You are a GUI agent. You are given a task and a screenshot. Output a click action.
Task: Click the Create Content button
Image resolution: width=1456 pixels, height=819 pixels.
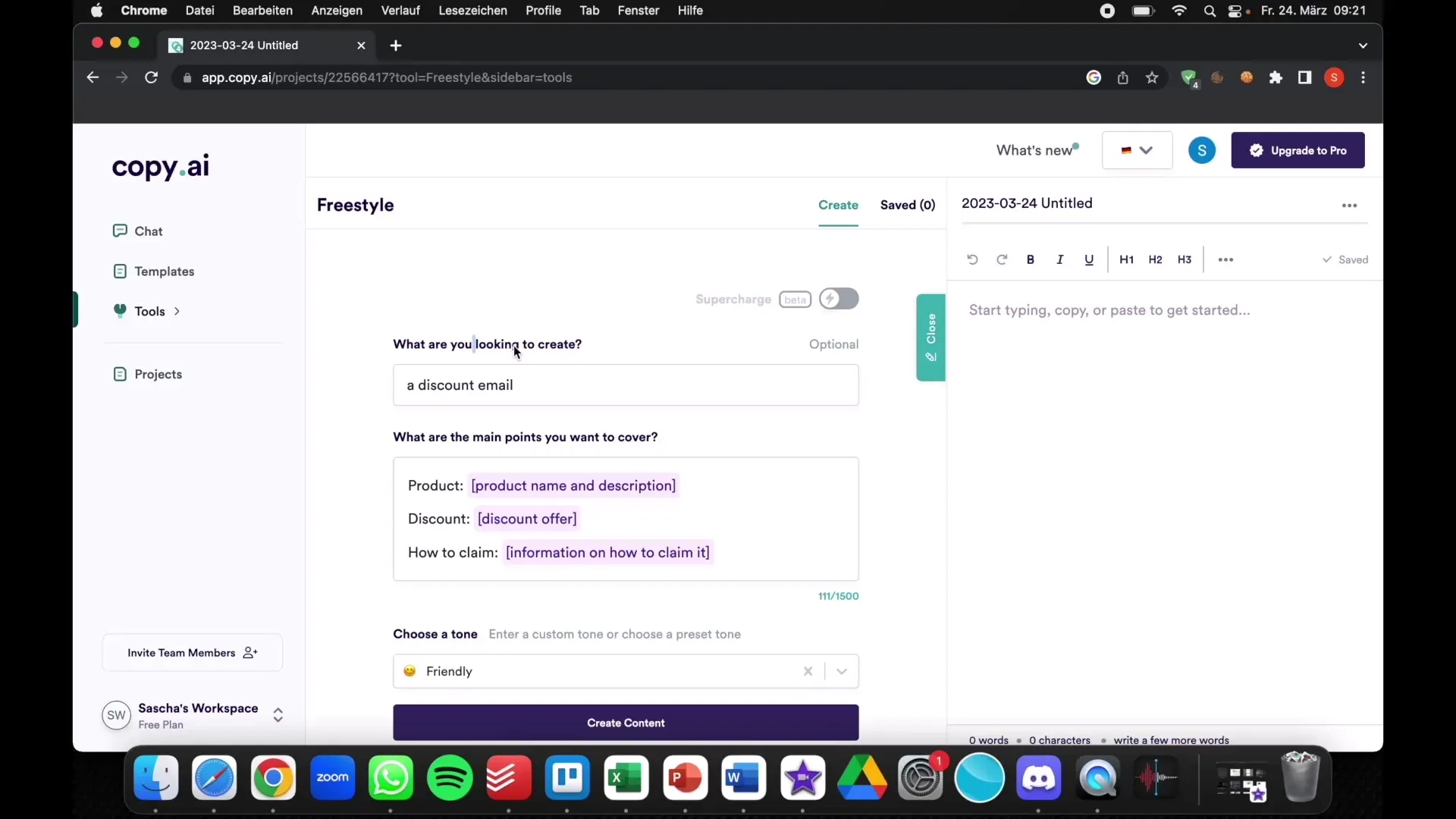[626, 722]
